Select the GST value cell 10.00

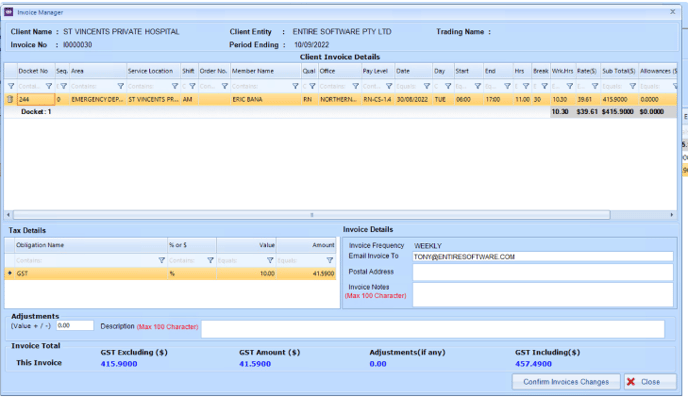[246, 274]
